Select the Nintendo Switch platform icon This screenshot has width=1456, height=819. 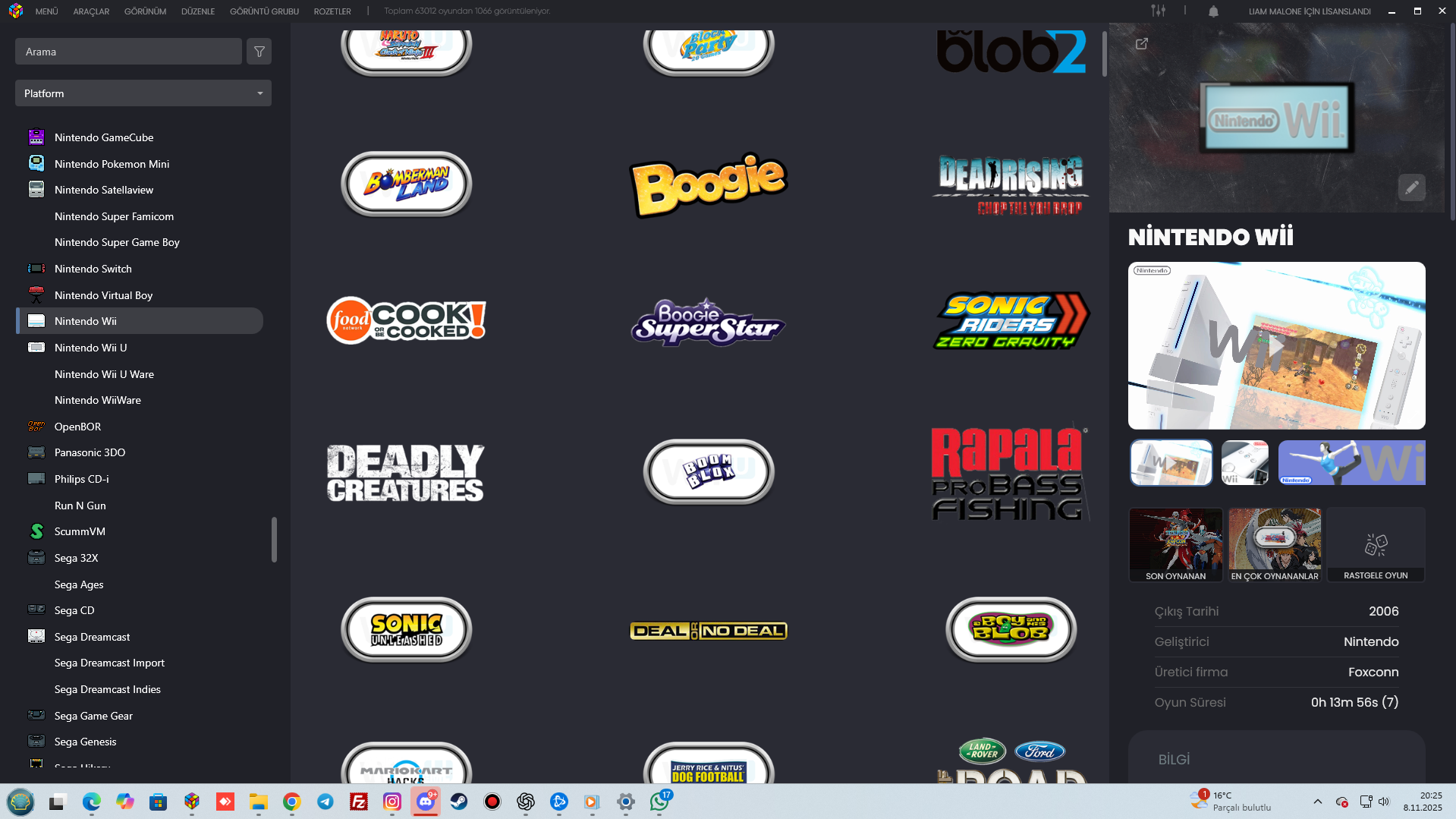coord(36,269)
